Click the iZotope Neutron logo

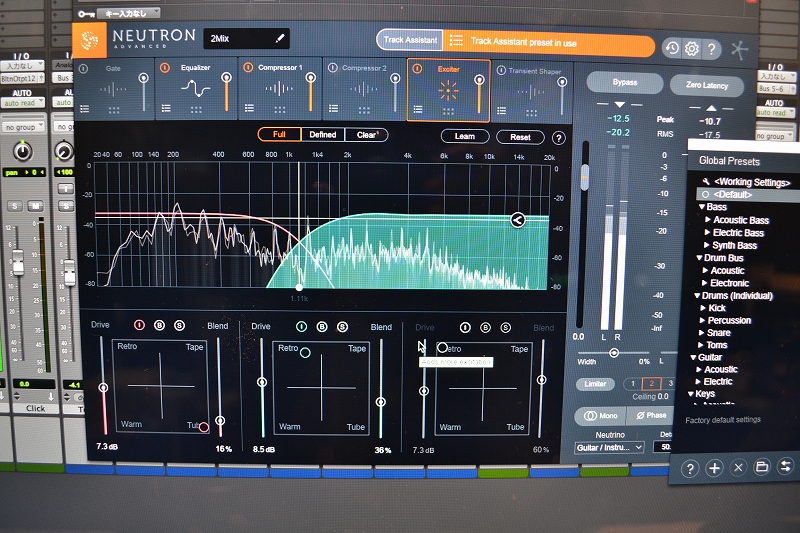tap(90, 40)
